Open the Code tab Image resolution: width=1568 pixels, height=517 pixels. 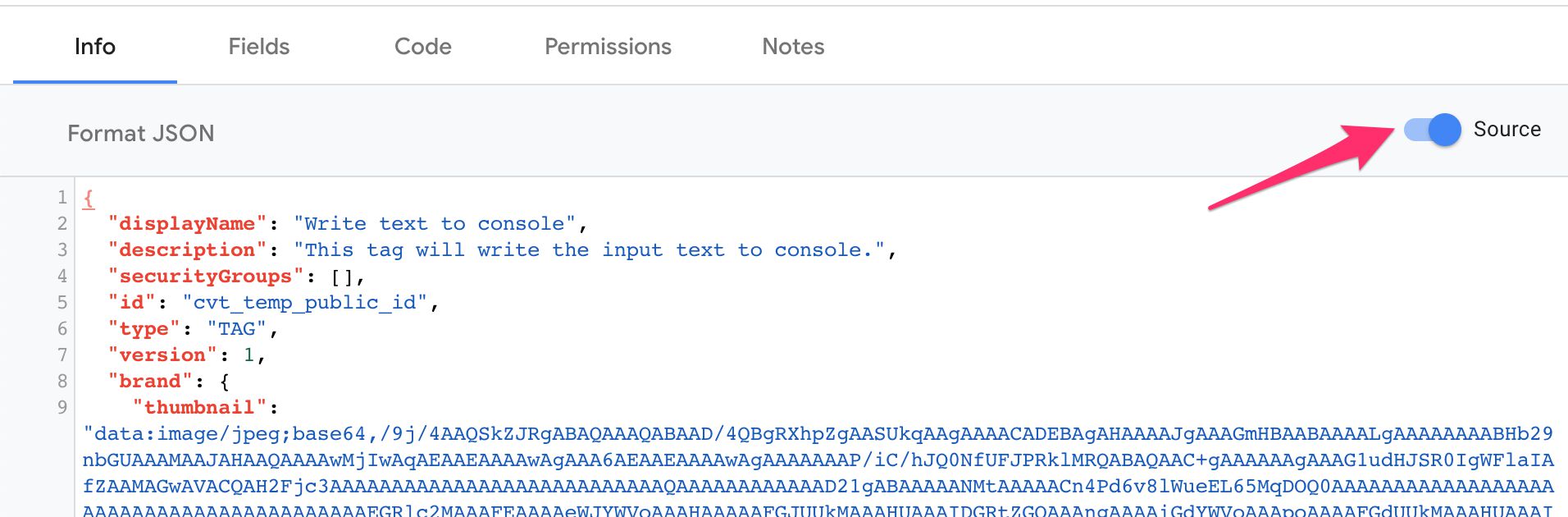tap(423, 47)
